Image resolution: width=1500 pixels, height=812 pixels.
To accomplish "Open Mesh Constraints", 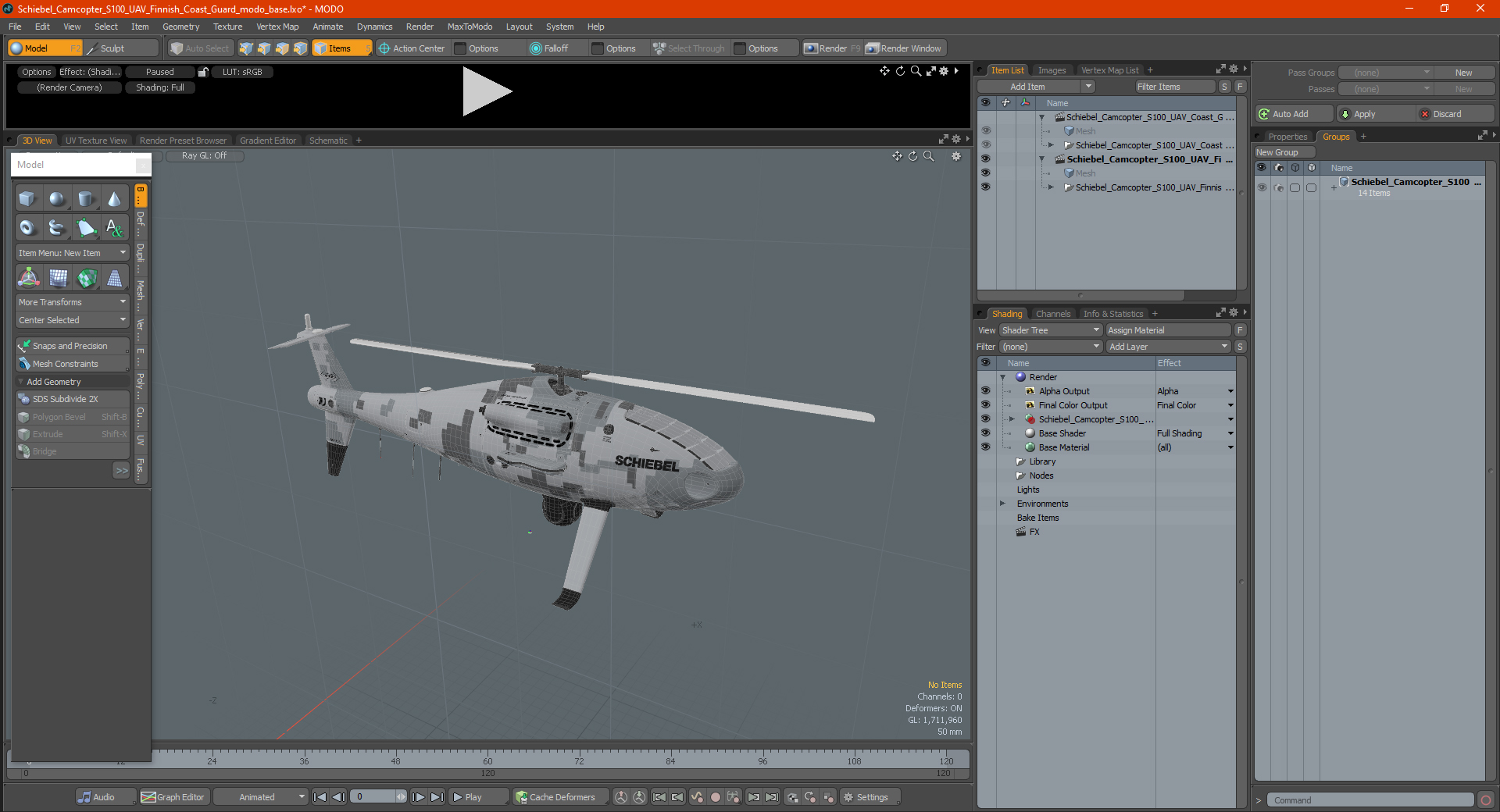I will [x=73, y=364].
